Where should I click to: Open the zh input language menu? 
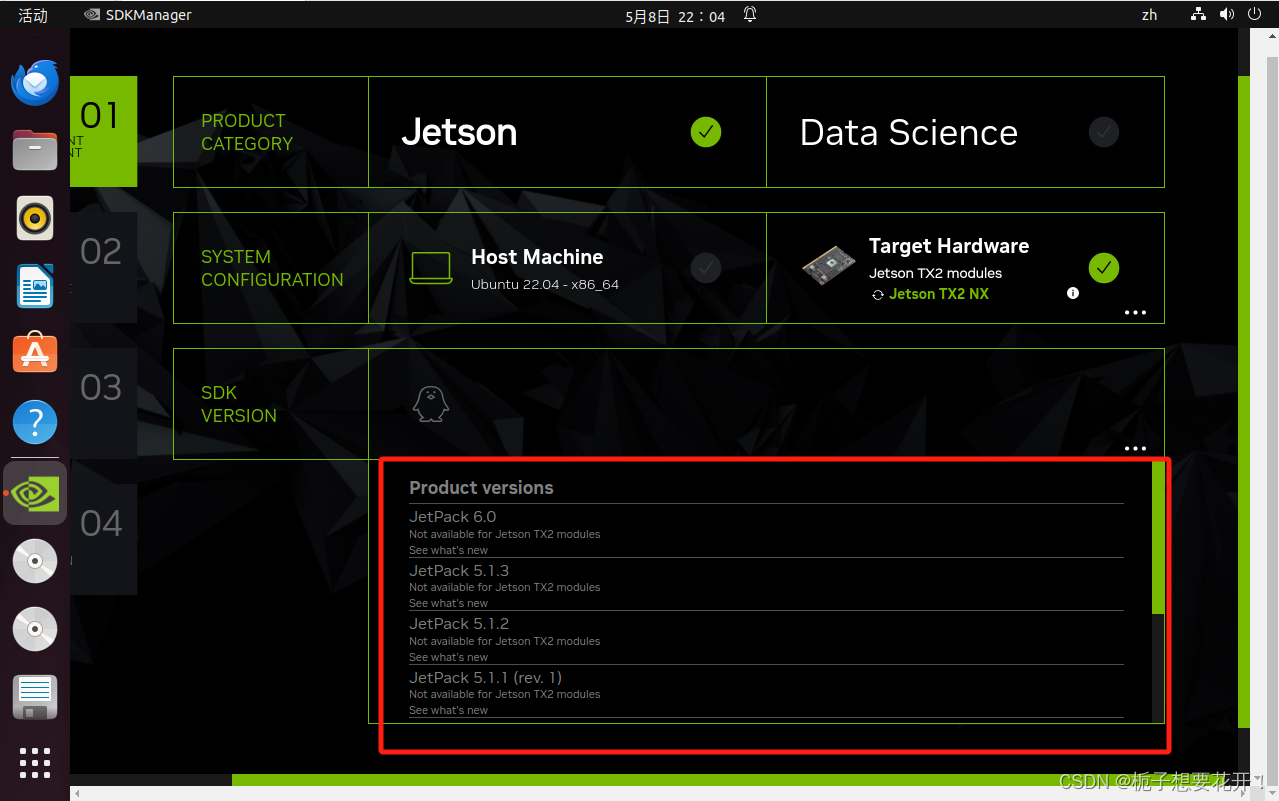pyautogui.click(x=1149, y=15)
